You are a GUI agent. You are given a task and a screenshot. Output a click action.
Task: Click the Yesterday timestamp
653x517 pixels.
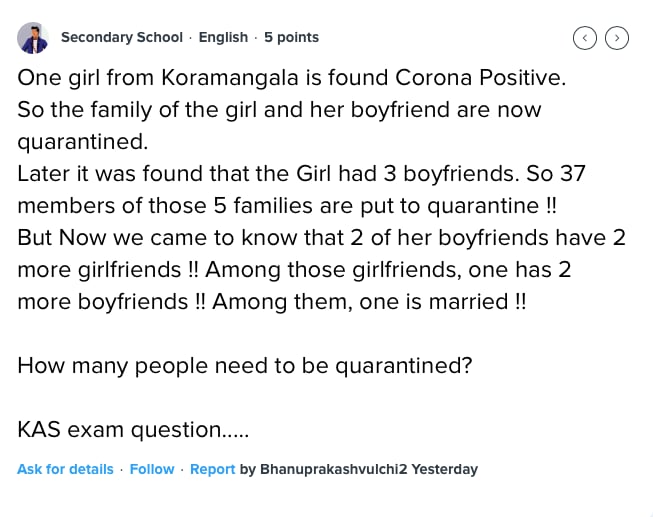coord(445,469)
